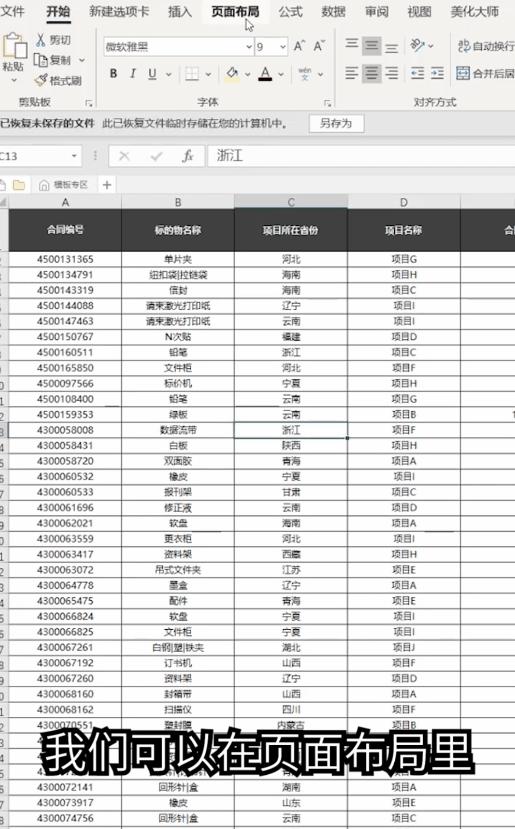The height and width of the screenshot is (829, 515).
Task: Switch to the Insert (插入) tab
Action: [x=180, y=11]
